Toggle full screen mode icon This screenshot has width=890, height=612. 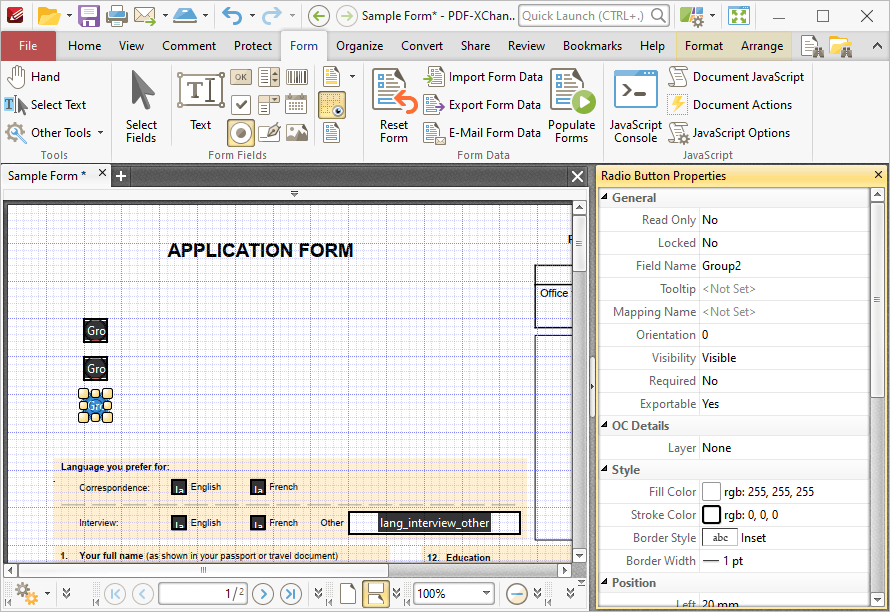(739, 16)
